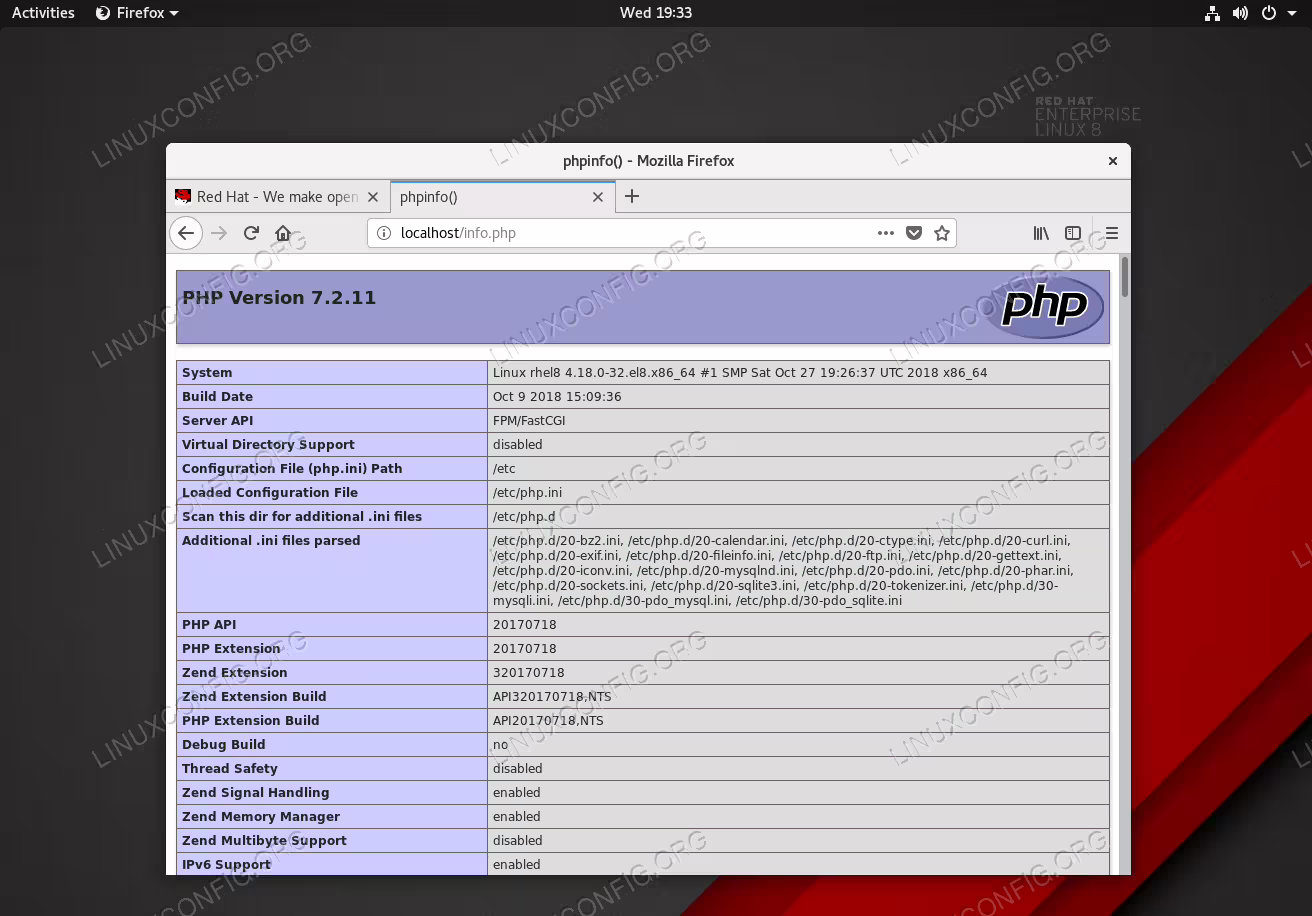Screen dimensions: 1312x916
Task: Select the System row label
Action: point(207,373)
